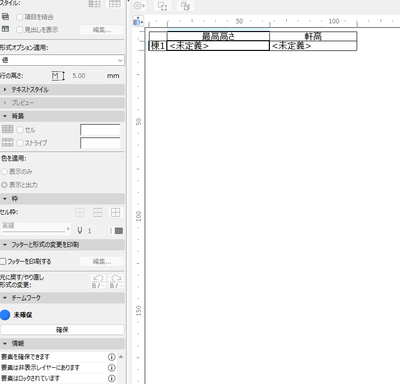Expand the プレビュー section
The height and width of the screenshot is (384, 400).
[x=63, y=103]
